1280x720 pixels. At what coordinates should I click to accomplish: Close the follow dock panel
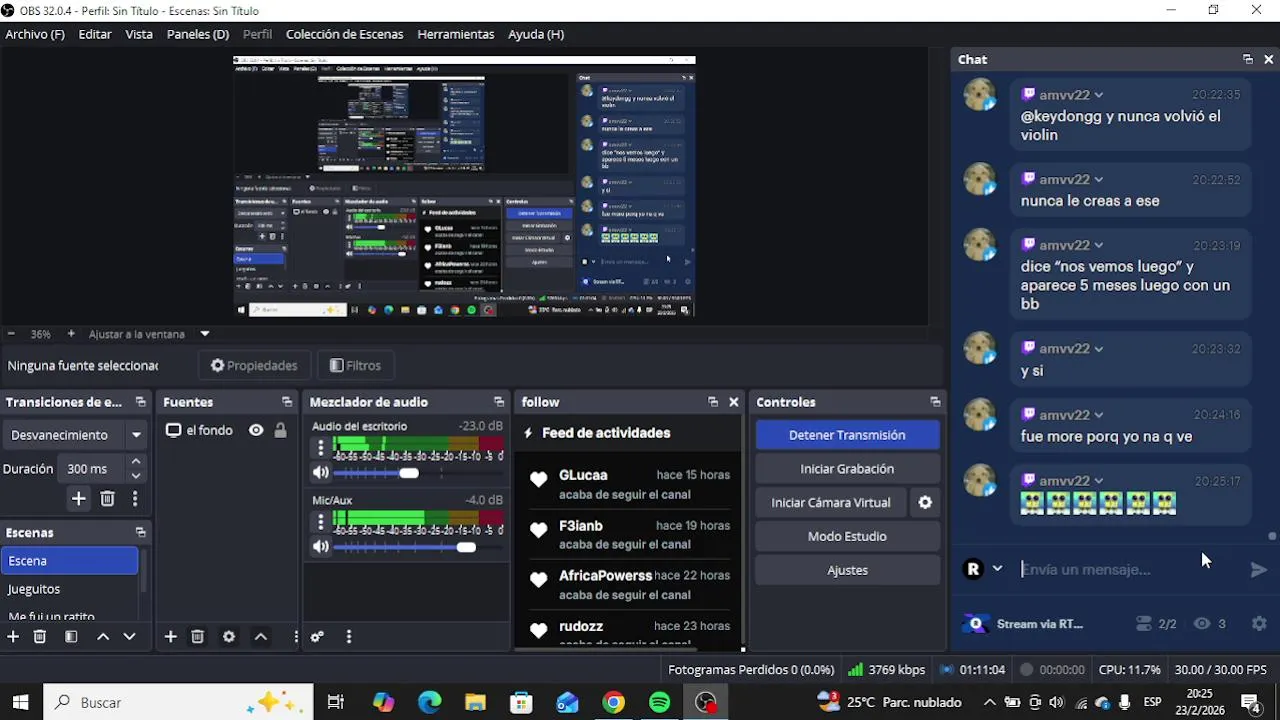point(734,402)
